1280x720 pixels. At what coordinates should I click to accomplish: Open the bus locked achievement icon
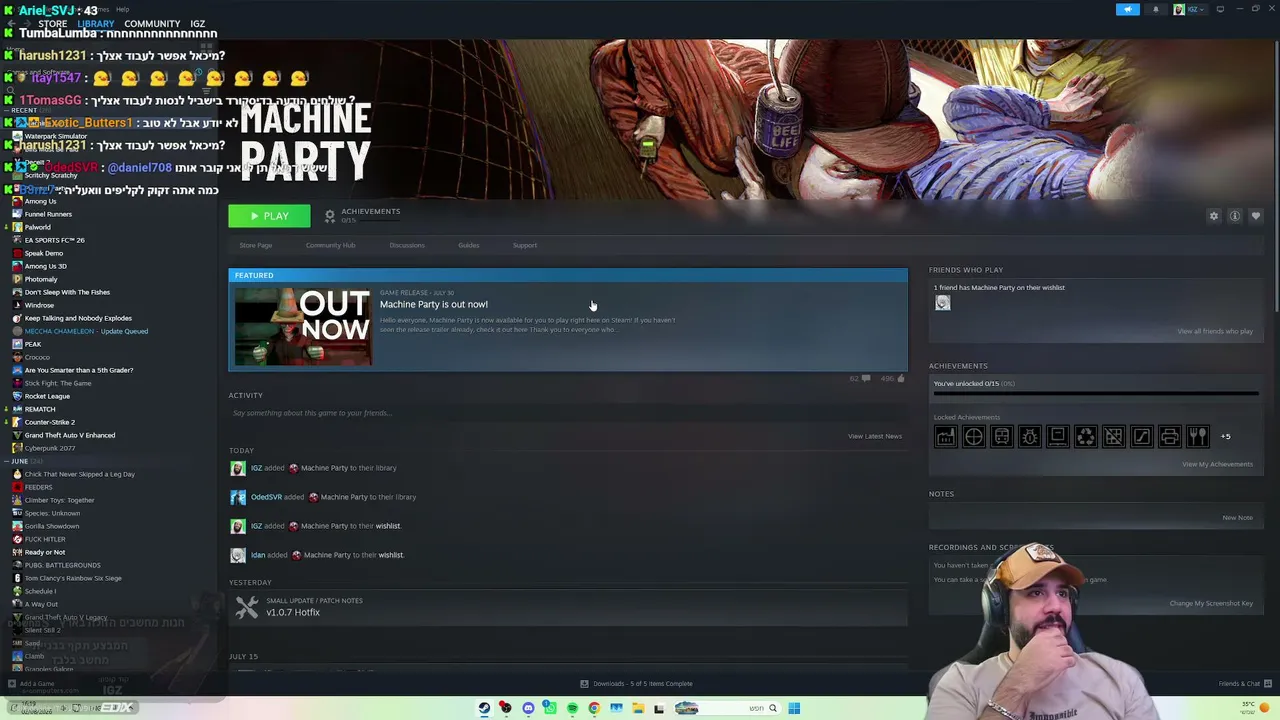[x=1002, y=436]
